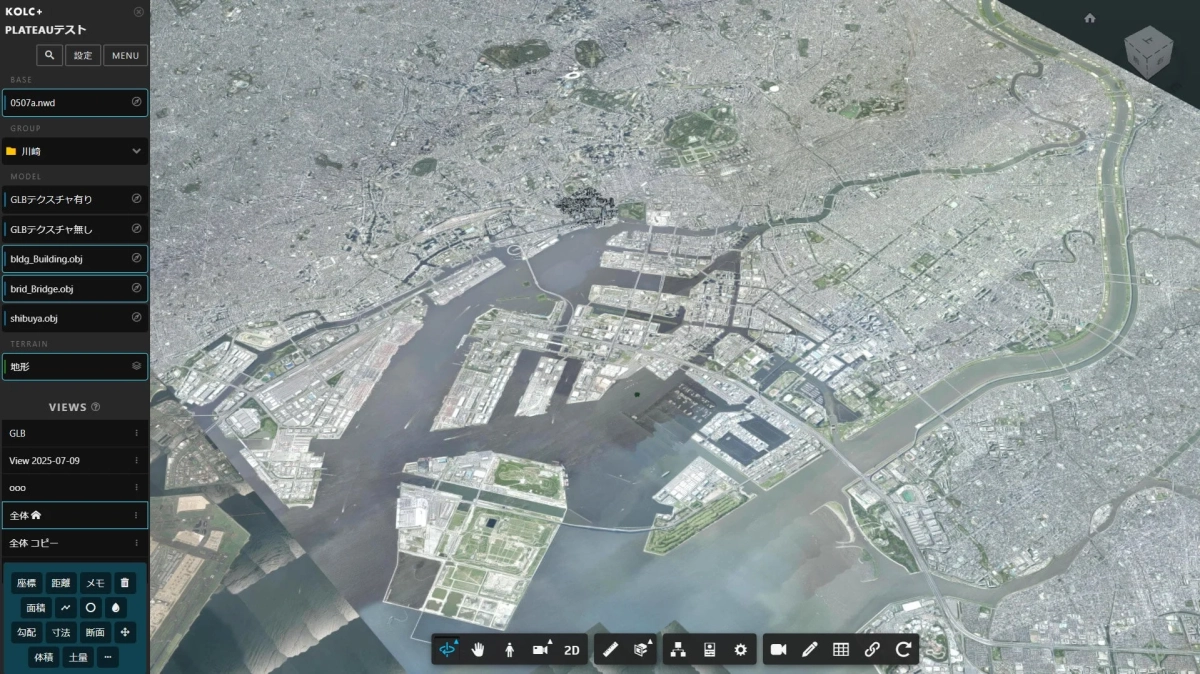The height and width of the screenshot is (674, 1200).
Task: Select the annotation pencil tool
Action: 809,649
